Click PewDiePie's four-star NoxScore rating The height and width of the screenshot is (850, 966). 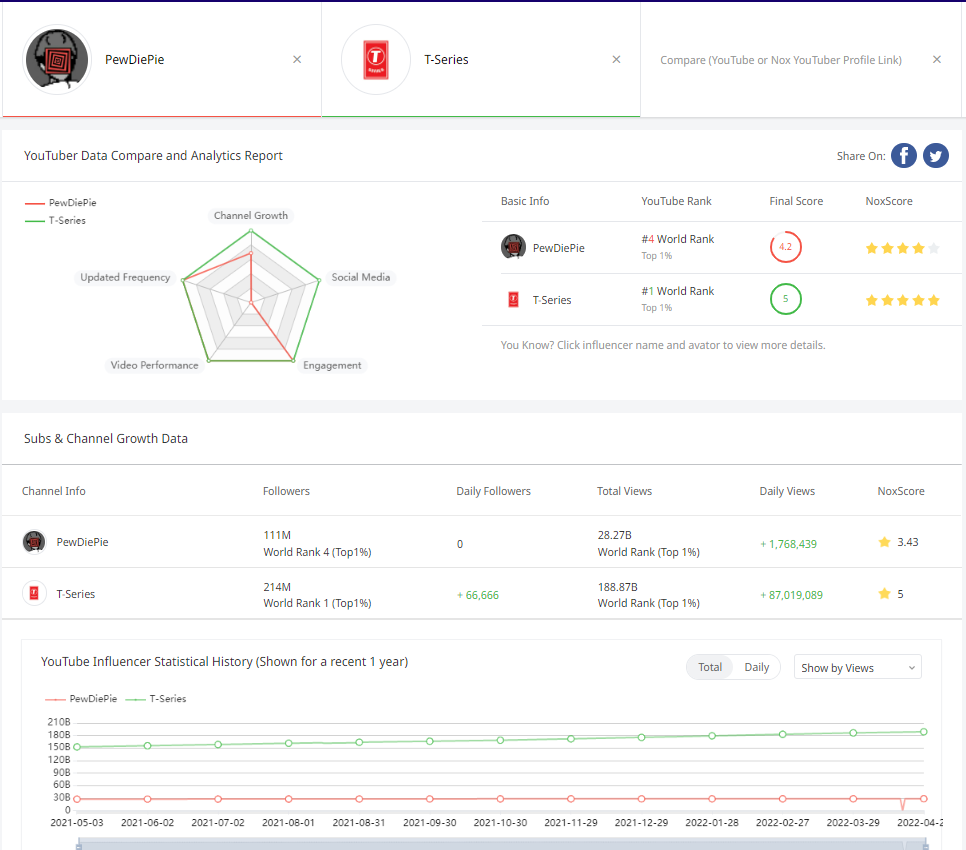pyautogui.click(x=903, y=248)
